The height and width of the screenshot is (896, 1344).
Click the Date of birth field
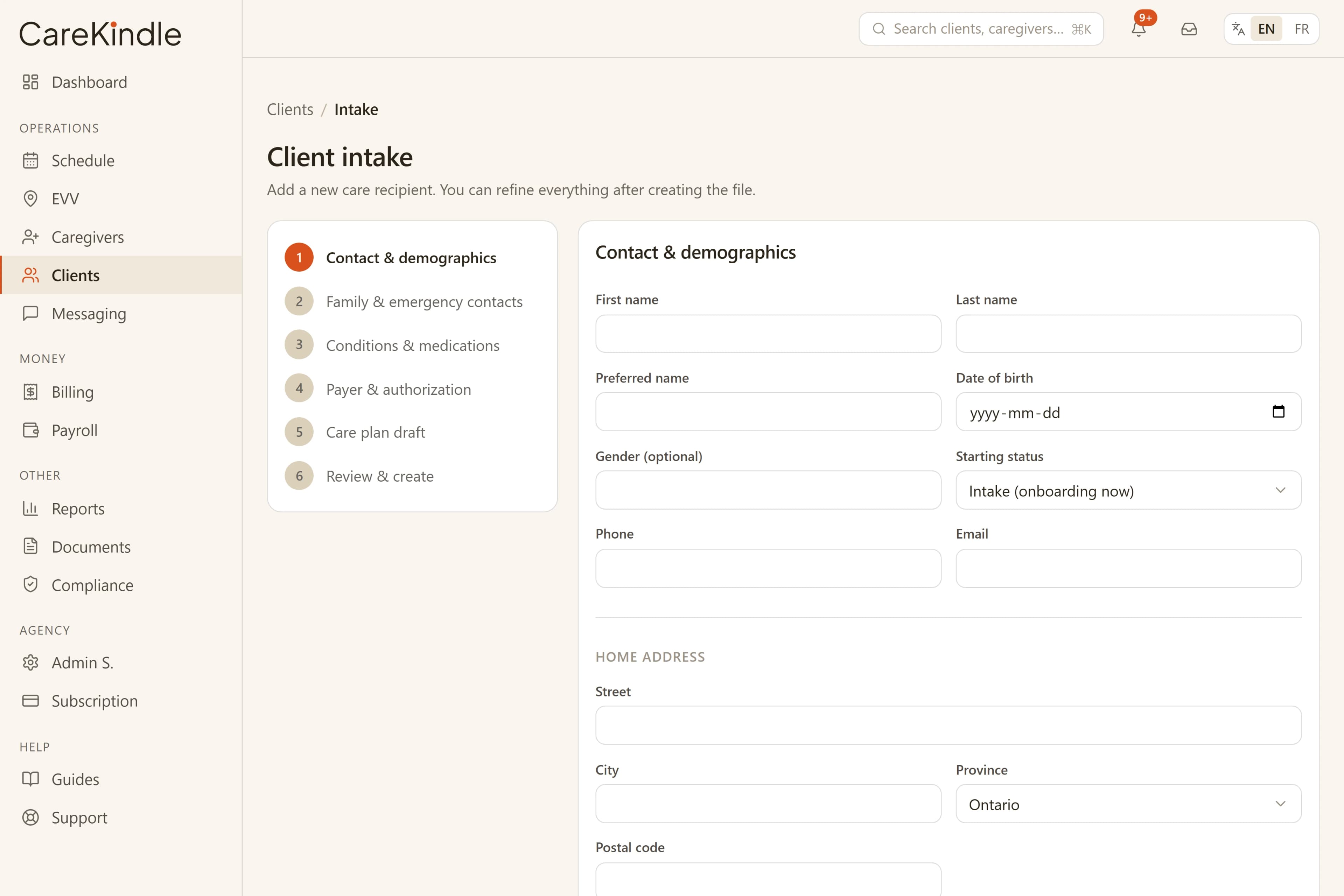(1128, 412)
